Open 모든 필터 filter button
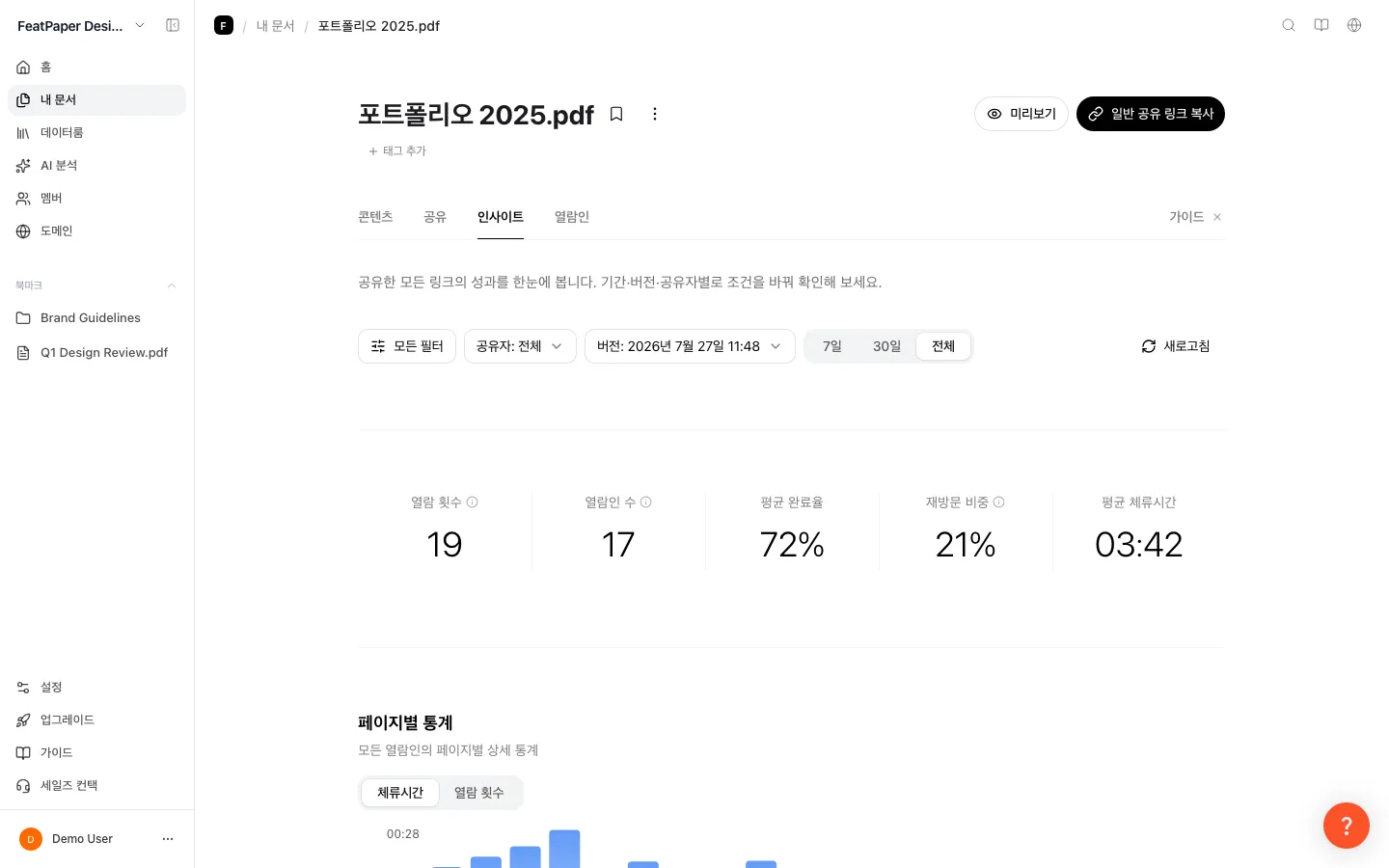The width and height of the screenshot is (1389, 868). 407,346
